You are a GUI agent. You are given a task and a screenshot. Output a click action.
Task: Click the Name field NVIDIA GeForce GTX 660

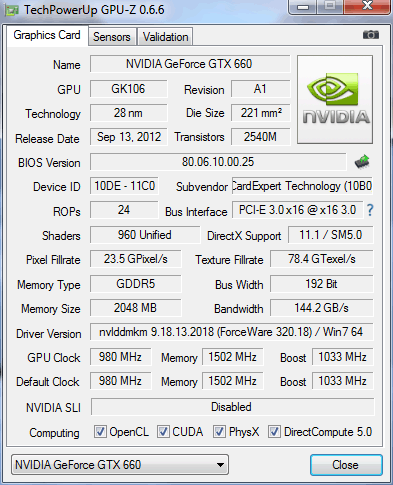pos(190,64)
